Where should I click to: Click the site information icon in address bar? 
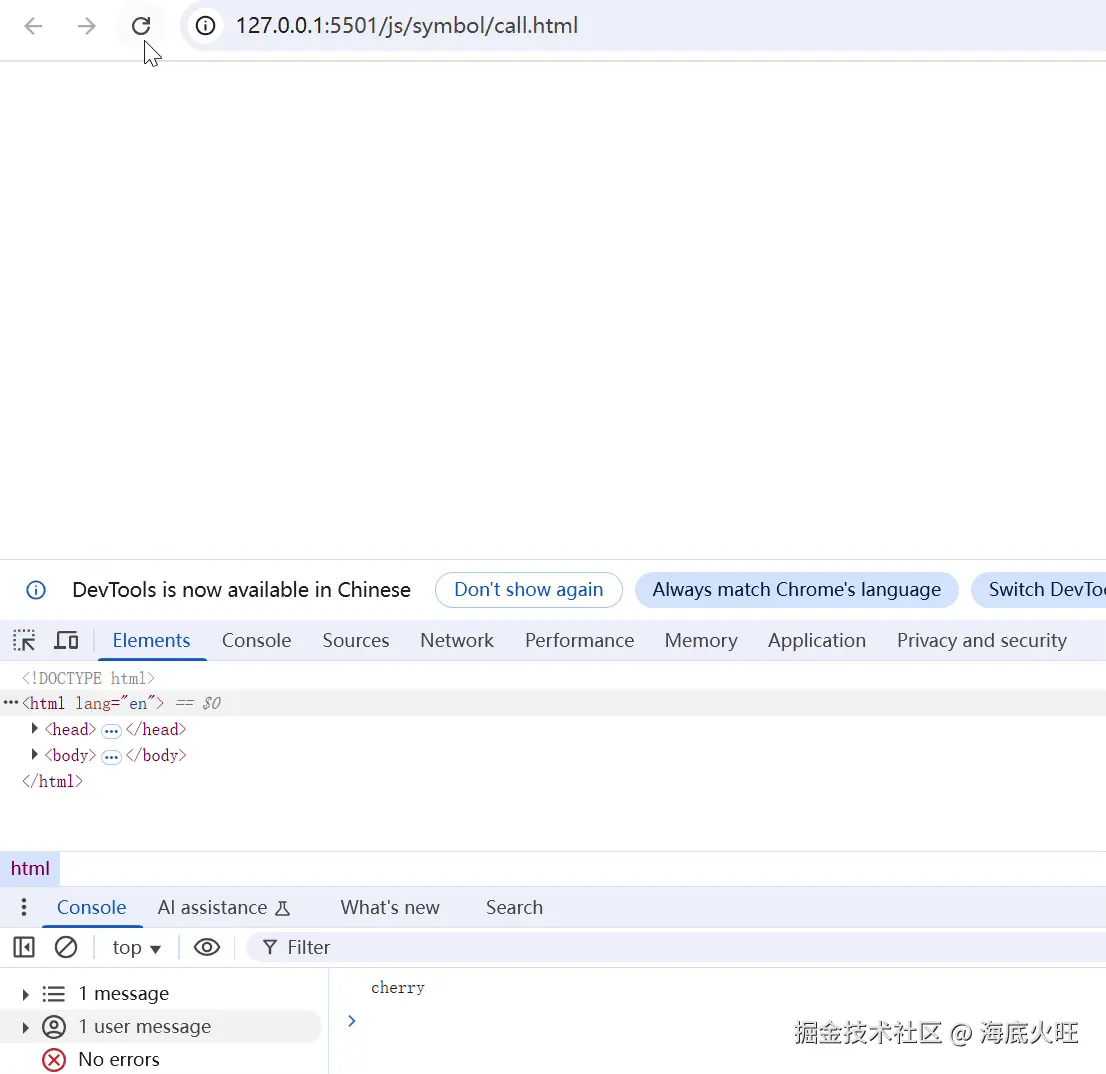204,26
